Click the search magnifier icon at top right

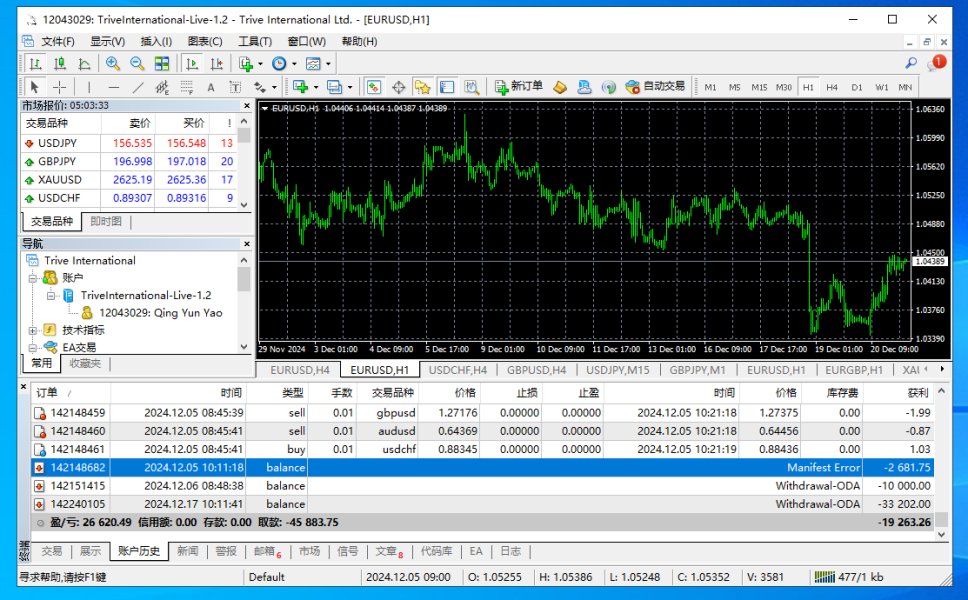(911, 63)
